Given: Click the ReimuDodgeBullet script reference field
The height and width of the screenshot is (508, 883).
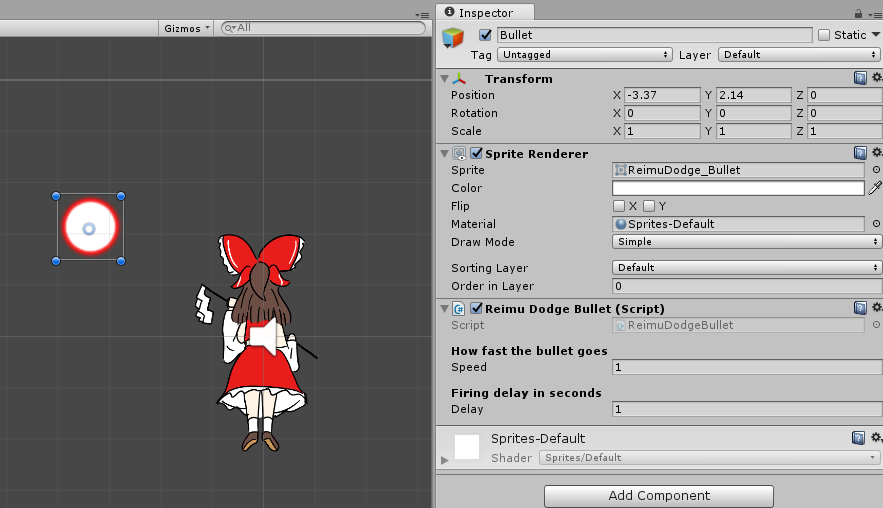Looking at the screenshot, I should click(738, 325).
